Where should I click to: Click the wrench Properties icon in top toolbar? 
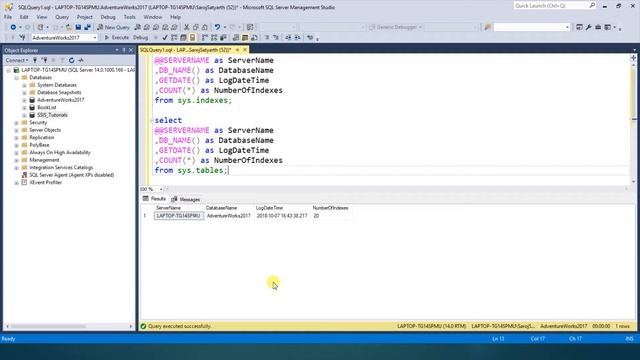(x=589, y=27)
